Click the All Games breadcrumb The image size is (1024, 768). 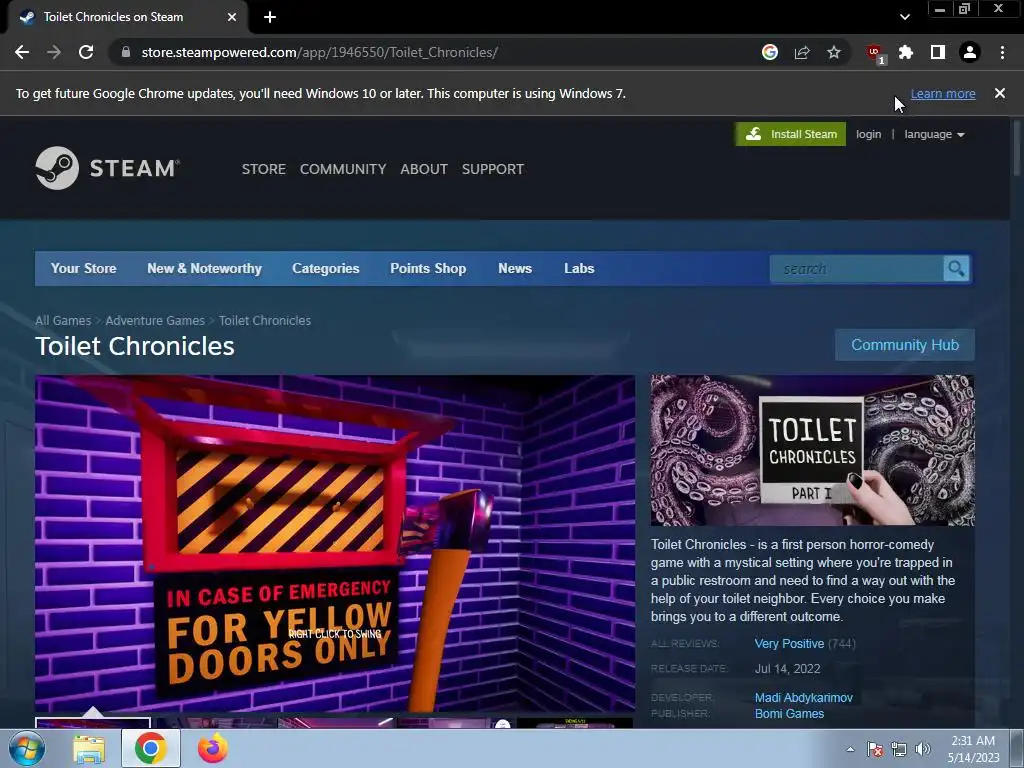click(63, 321)
